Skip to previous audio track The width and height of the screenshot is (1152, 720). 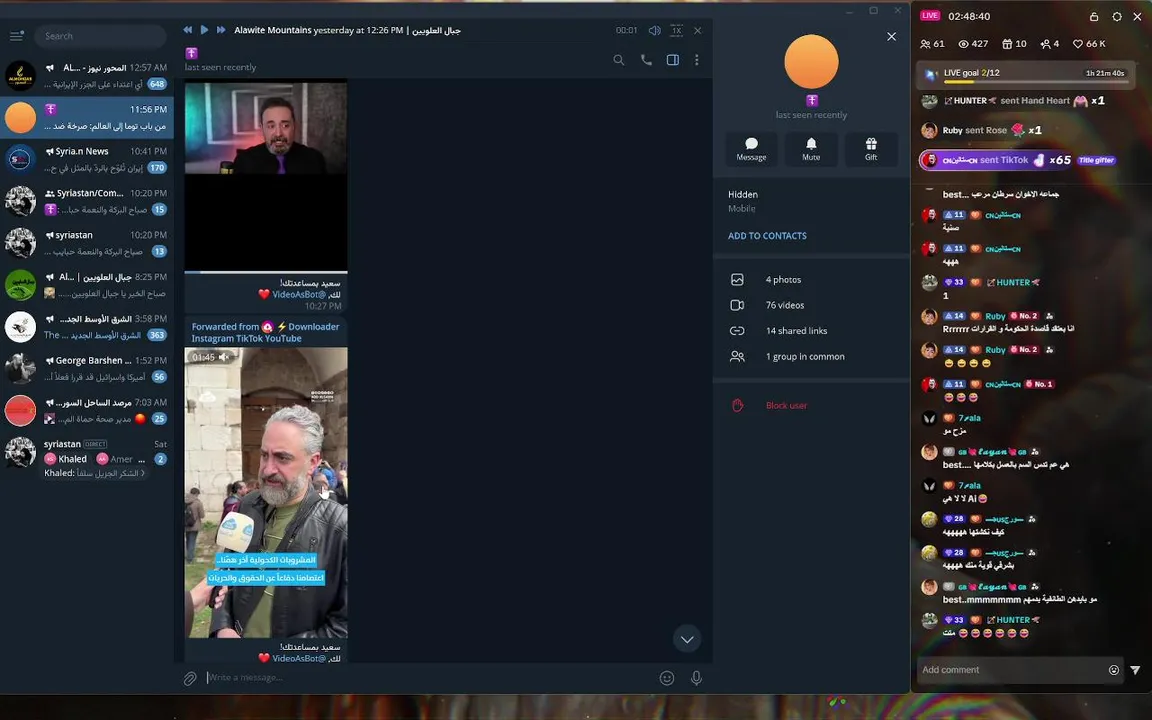point(187,30)
